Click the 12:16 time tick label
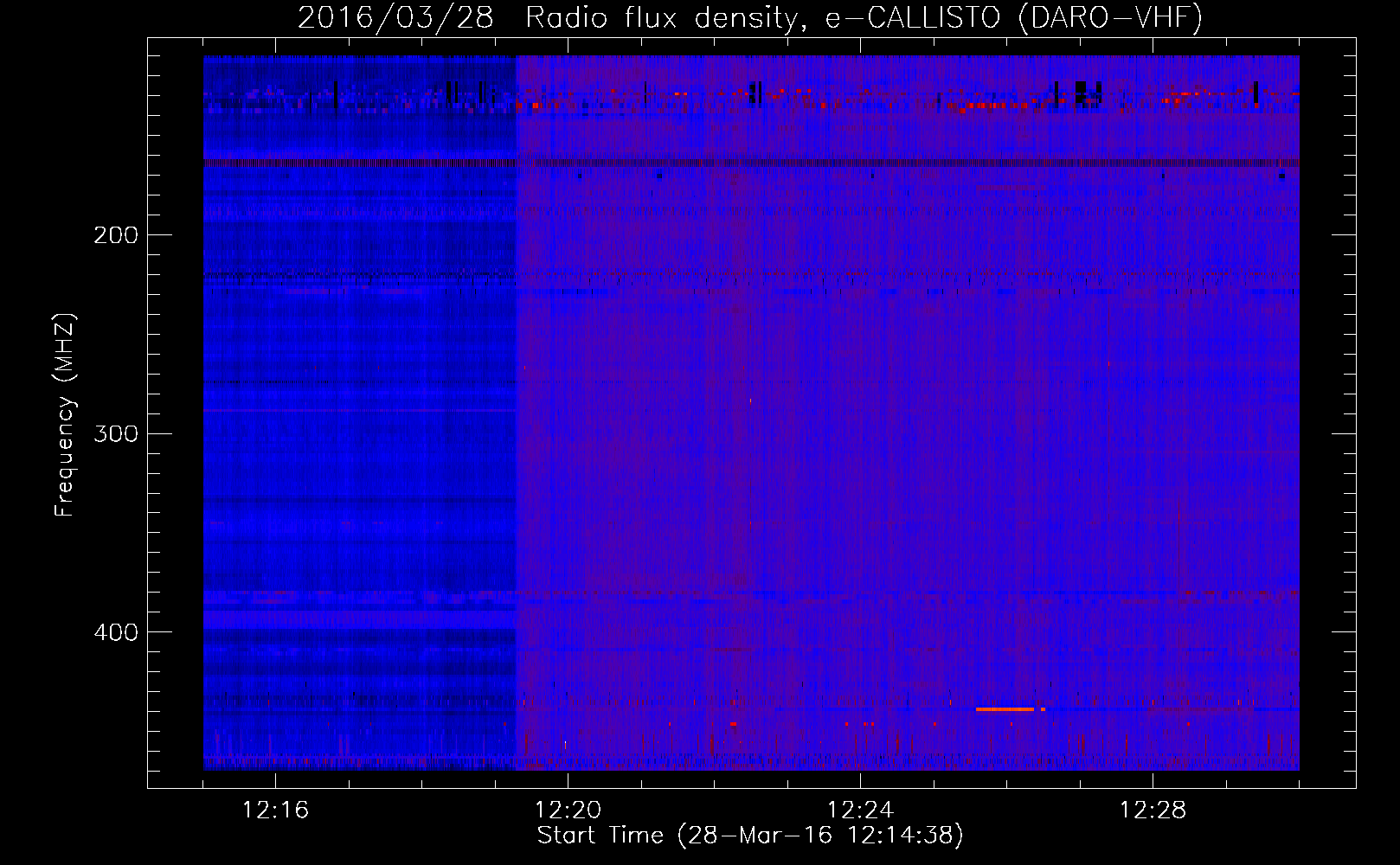1400x865 pixels. tap(275, 811)
